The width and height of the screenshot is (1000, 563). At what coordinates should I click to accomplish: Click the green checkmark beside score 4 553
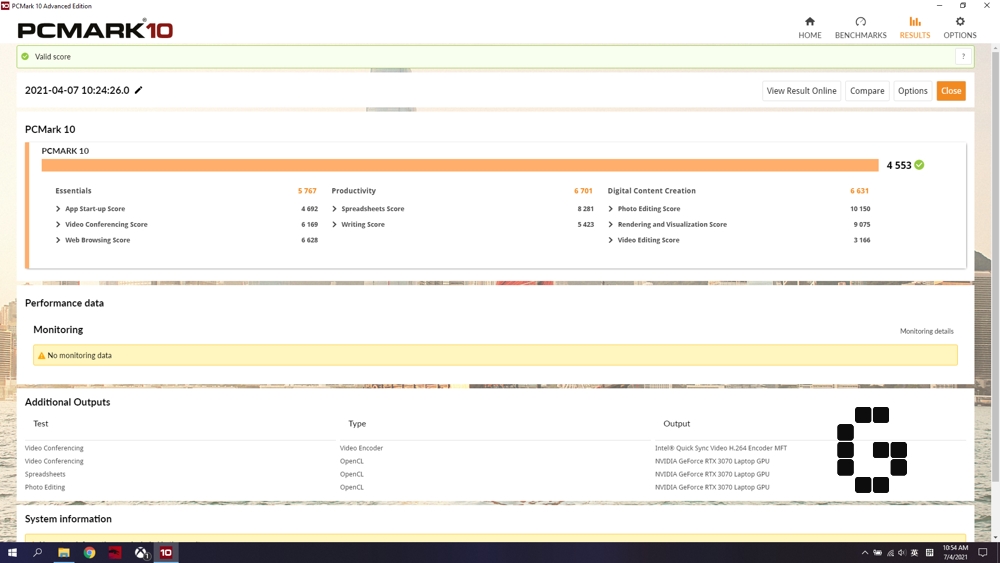coord(919,165)
